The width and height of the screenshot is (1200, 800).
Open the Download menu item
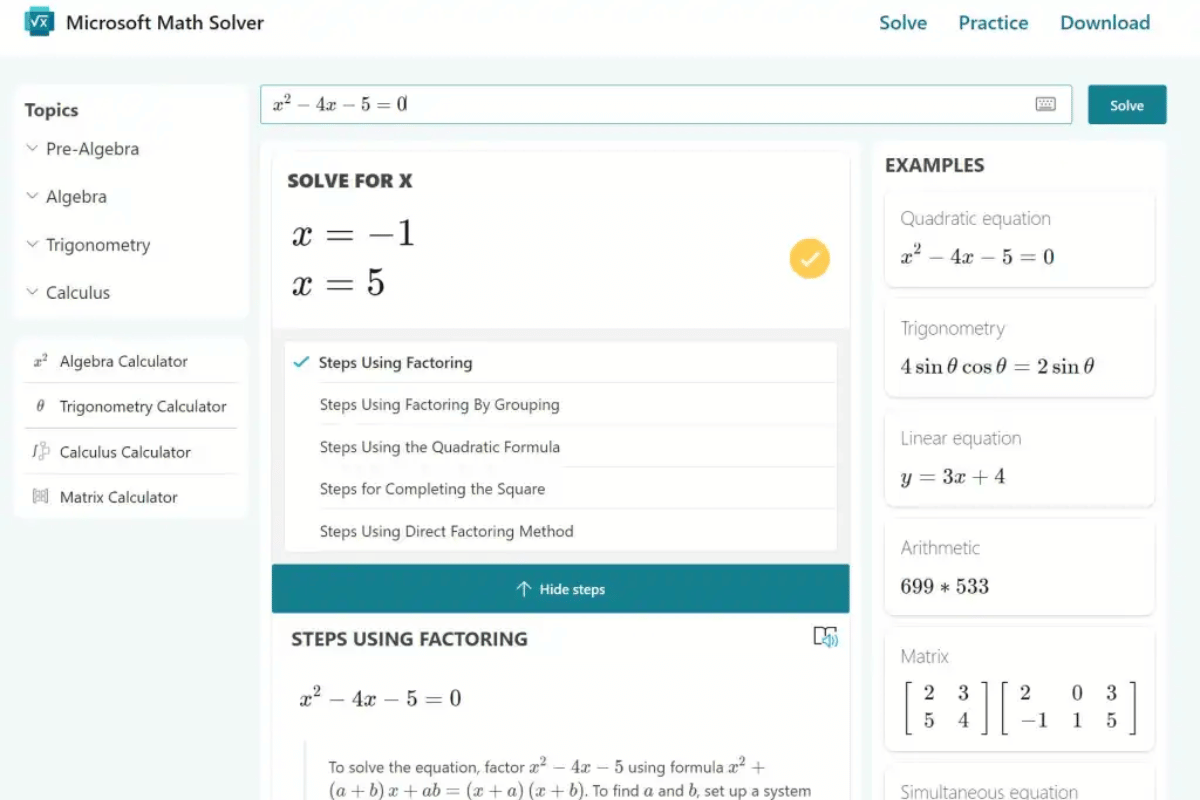click(1104, 22)
